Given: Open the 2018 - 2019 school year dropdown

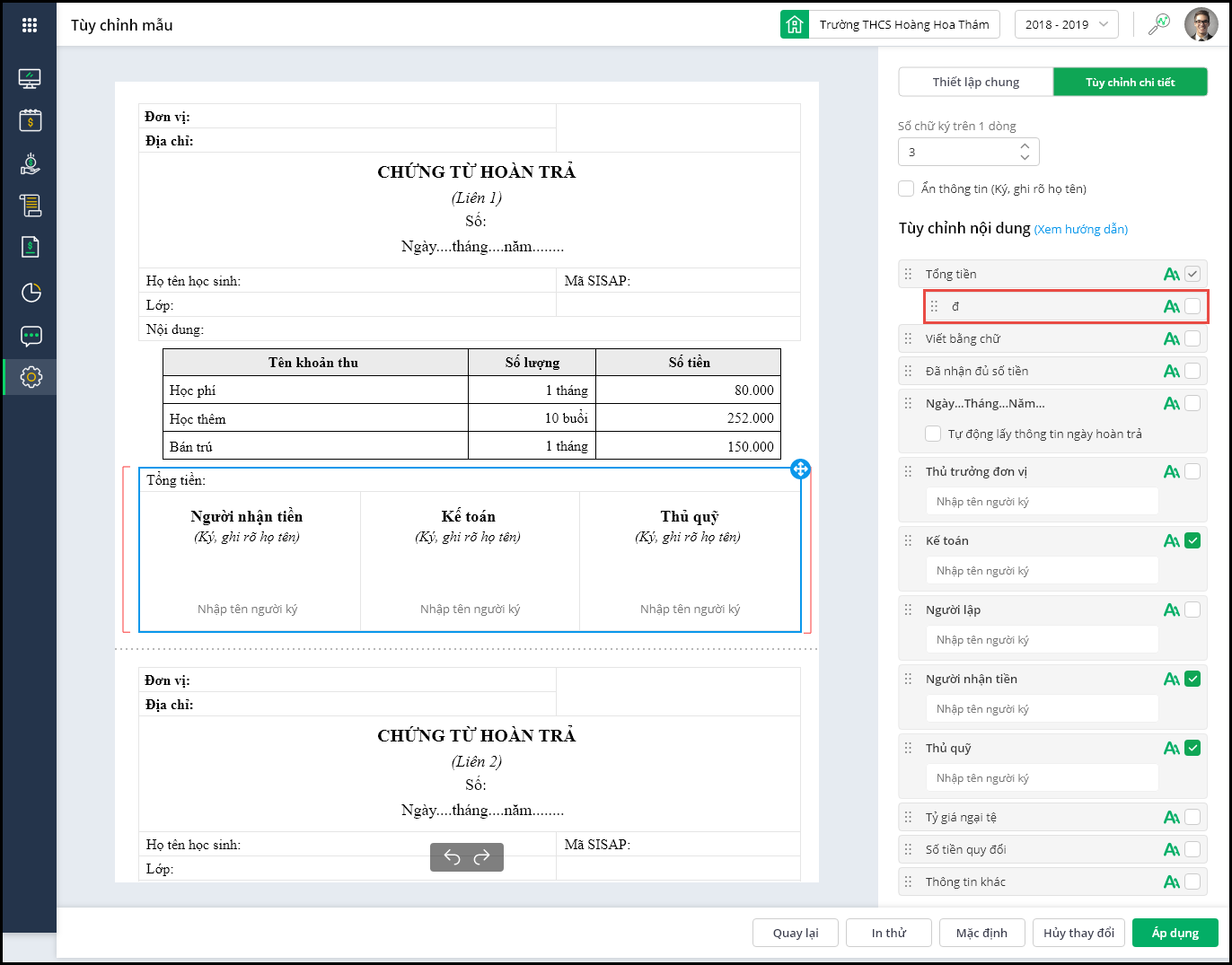Looking at the screenshot, I should 1067,25.
